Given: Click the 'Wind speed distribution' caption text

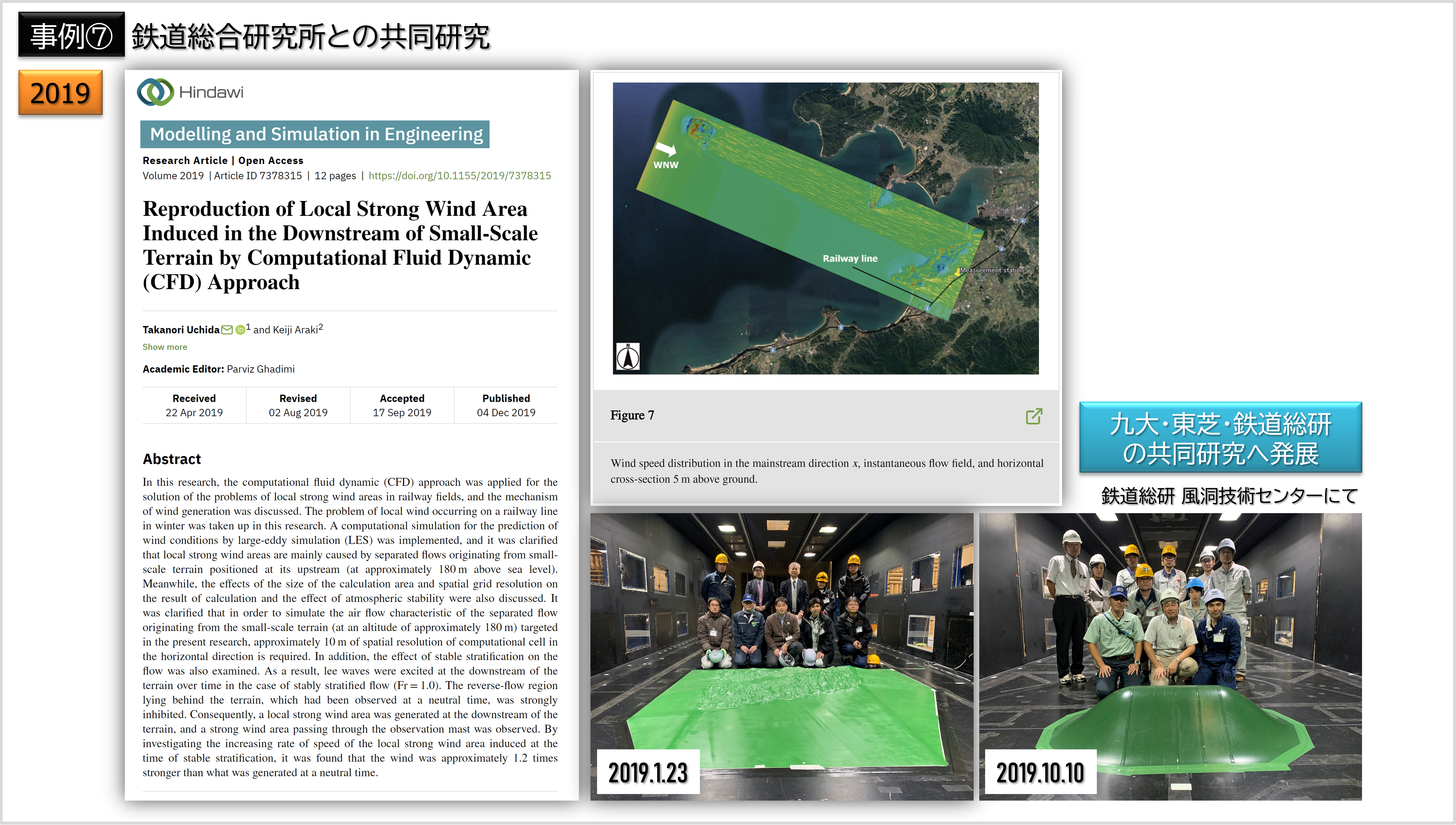Looking at the screenshot, I should (826, 471).
